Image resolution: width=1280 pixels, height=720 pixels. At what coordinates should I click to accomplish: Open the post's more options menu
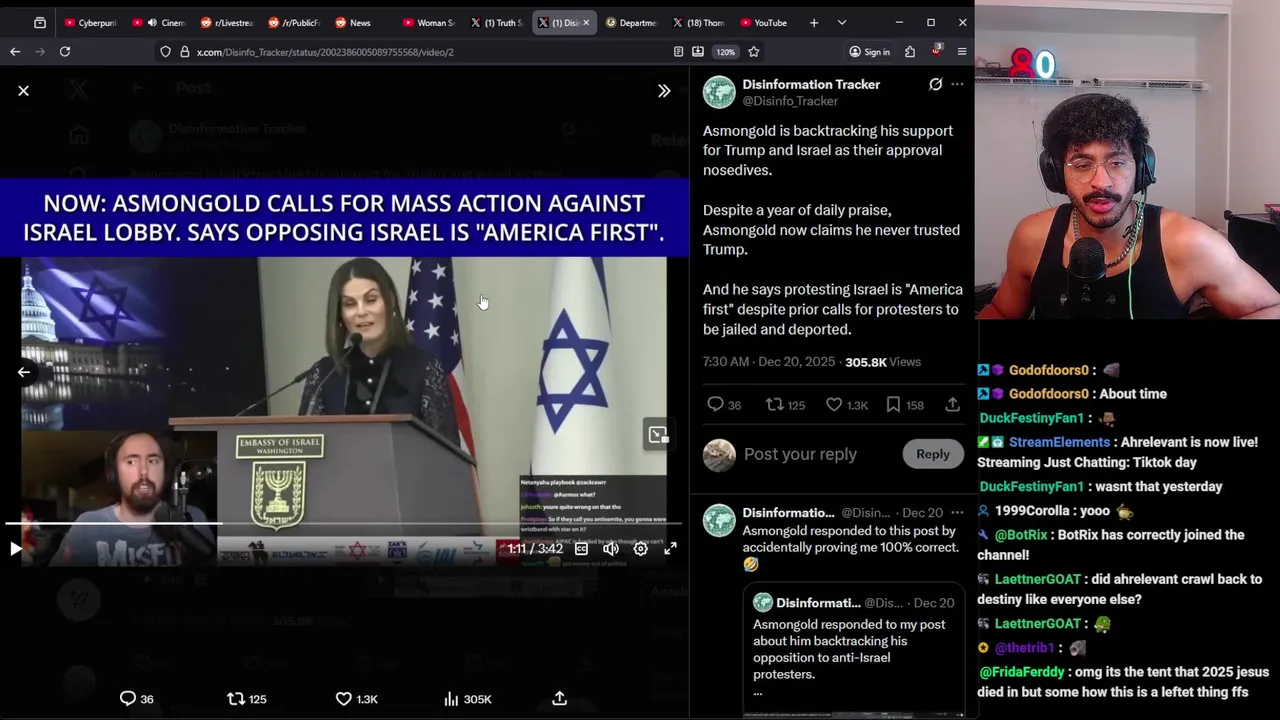(957, 85)
